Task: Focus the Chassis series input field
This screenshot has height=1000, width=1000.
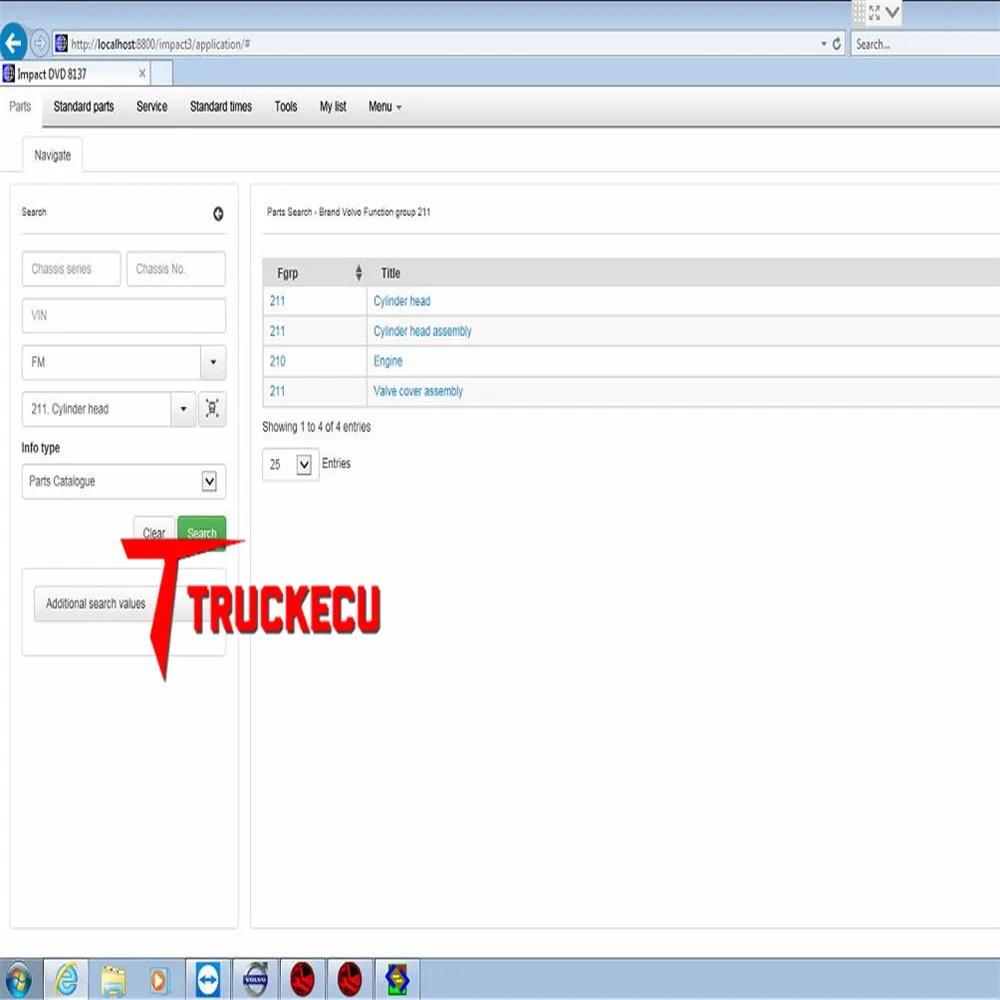Action: click(71, 268)
